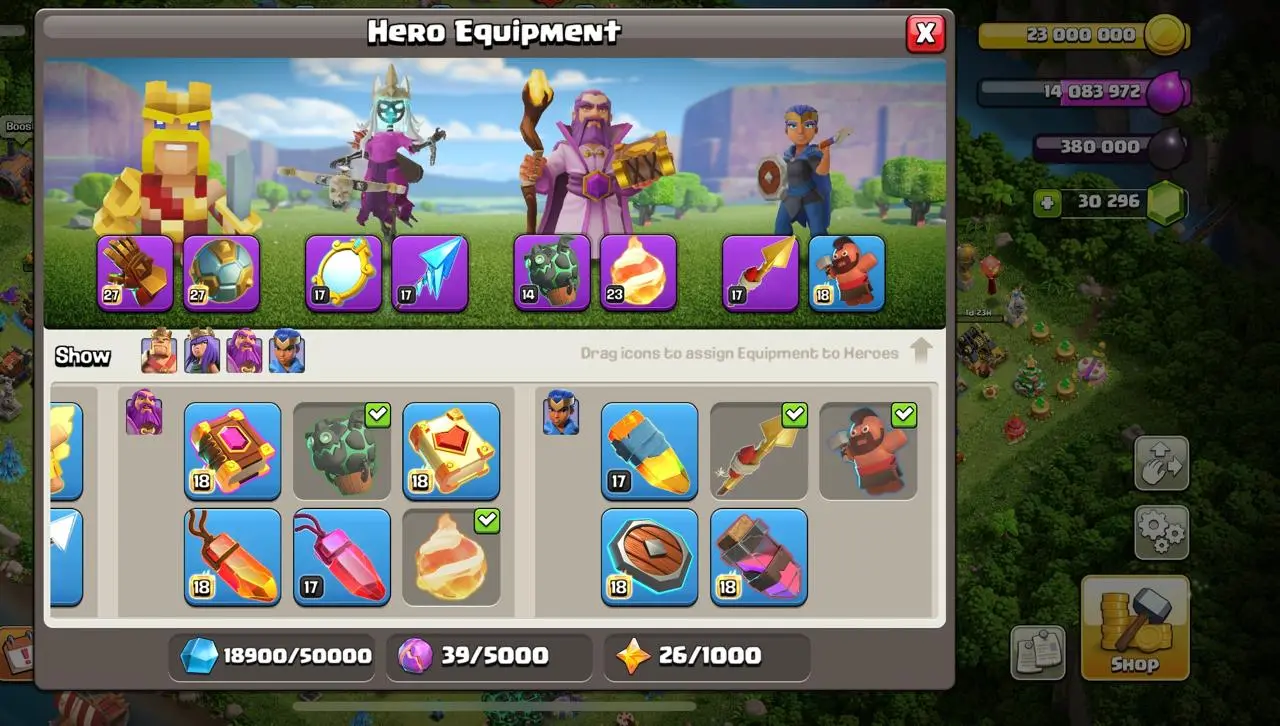Screen dimensions: 1280x726
Task: Pick the Seeking Shield equipment
Action: coord(649,557)
